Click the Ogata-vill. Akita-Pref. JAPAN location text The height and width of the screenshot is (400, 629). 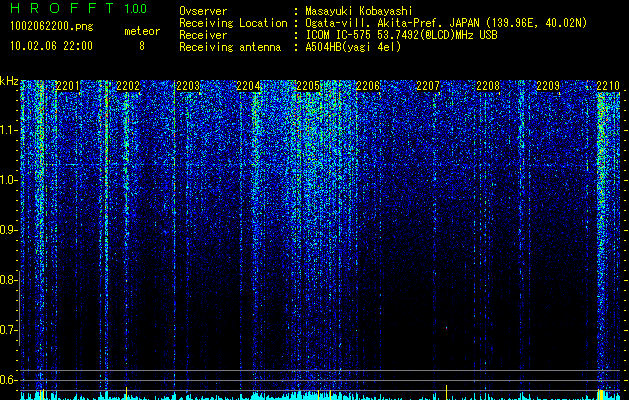coord(446,23)
